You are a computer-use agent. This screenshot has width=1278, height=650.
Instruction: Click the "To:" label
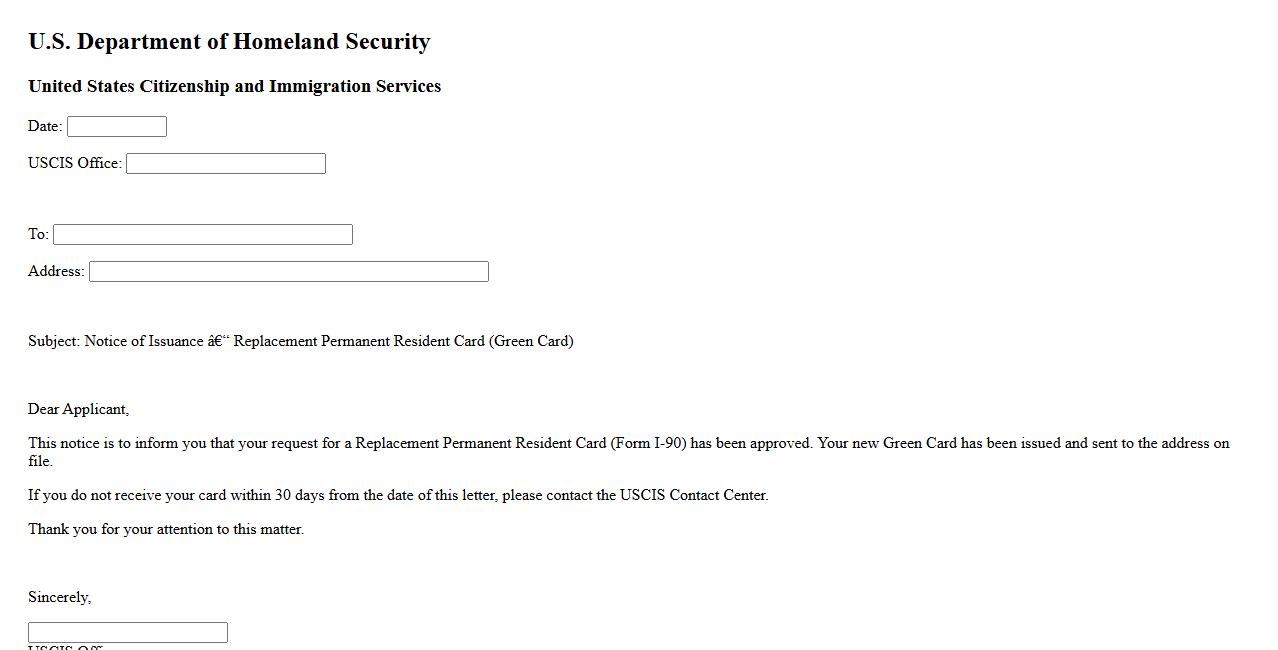[38, 234]
